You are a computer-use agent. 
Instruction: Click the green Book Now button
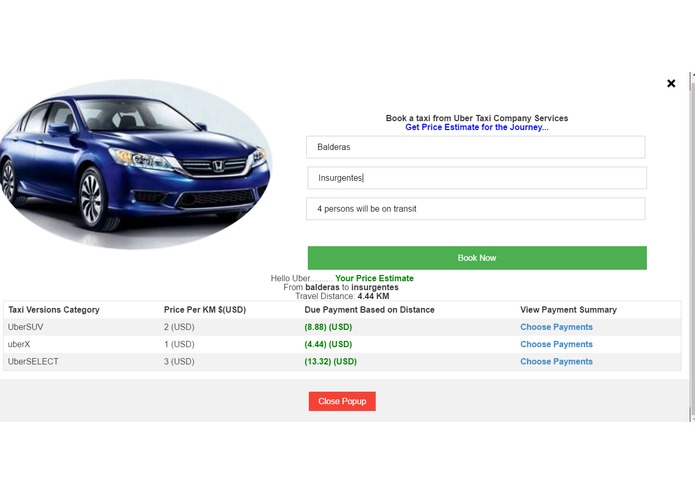pos(477,258)
